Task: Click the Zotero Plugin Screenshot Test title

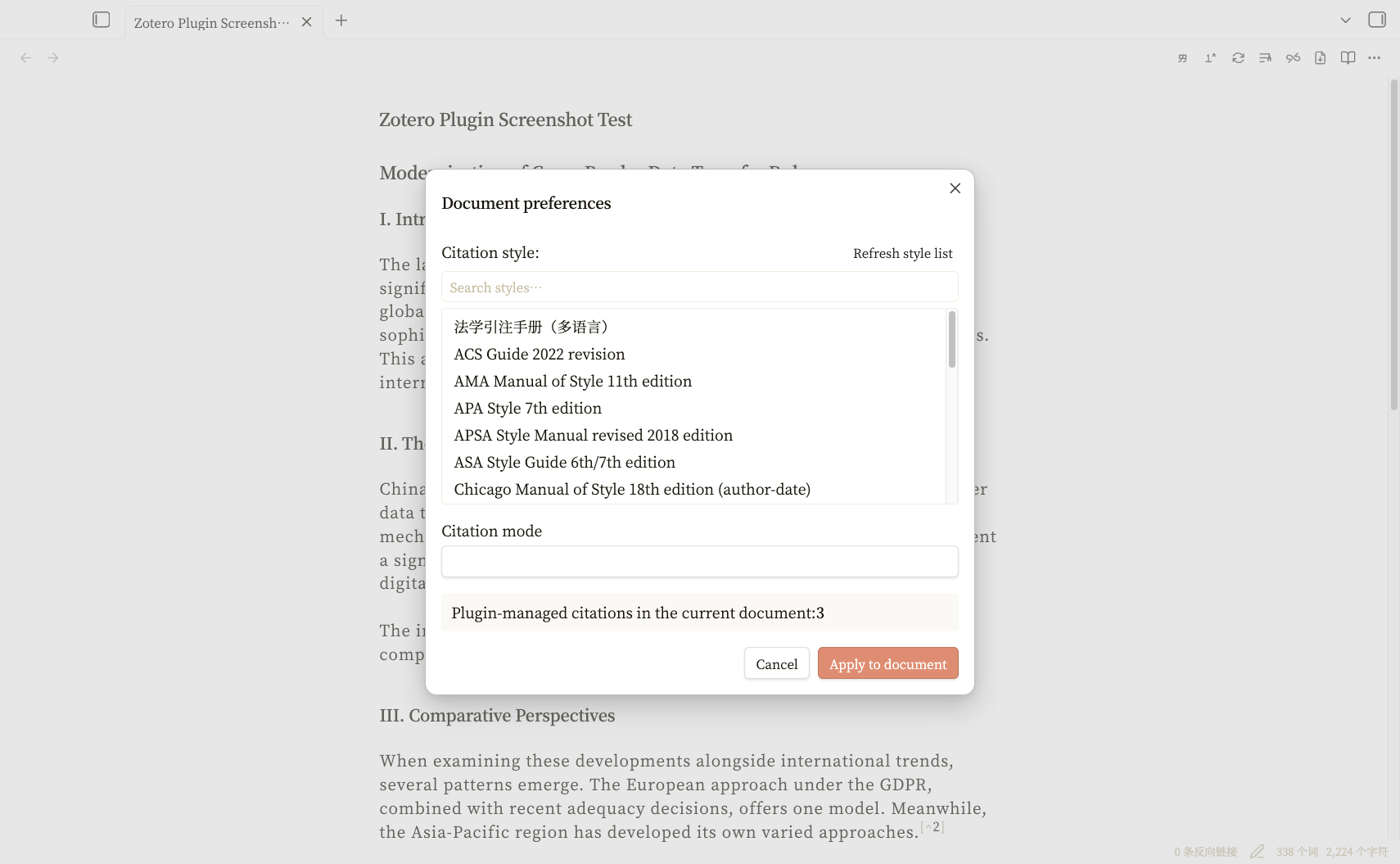Action: click(506, 120)
